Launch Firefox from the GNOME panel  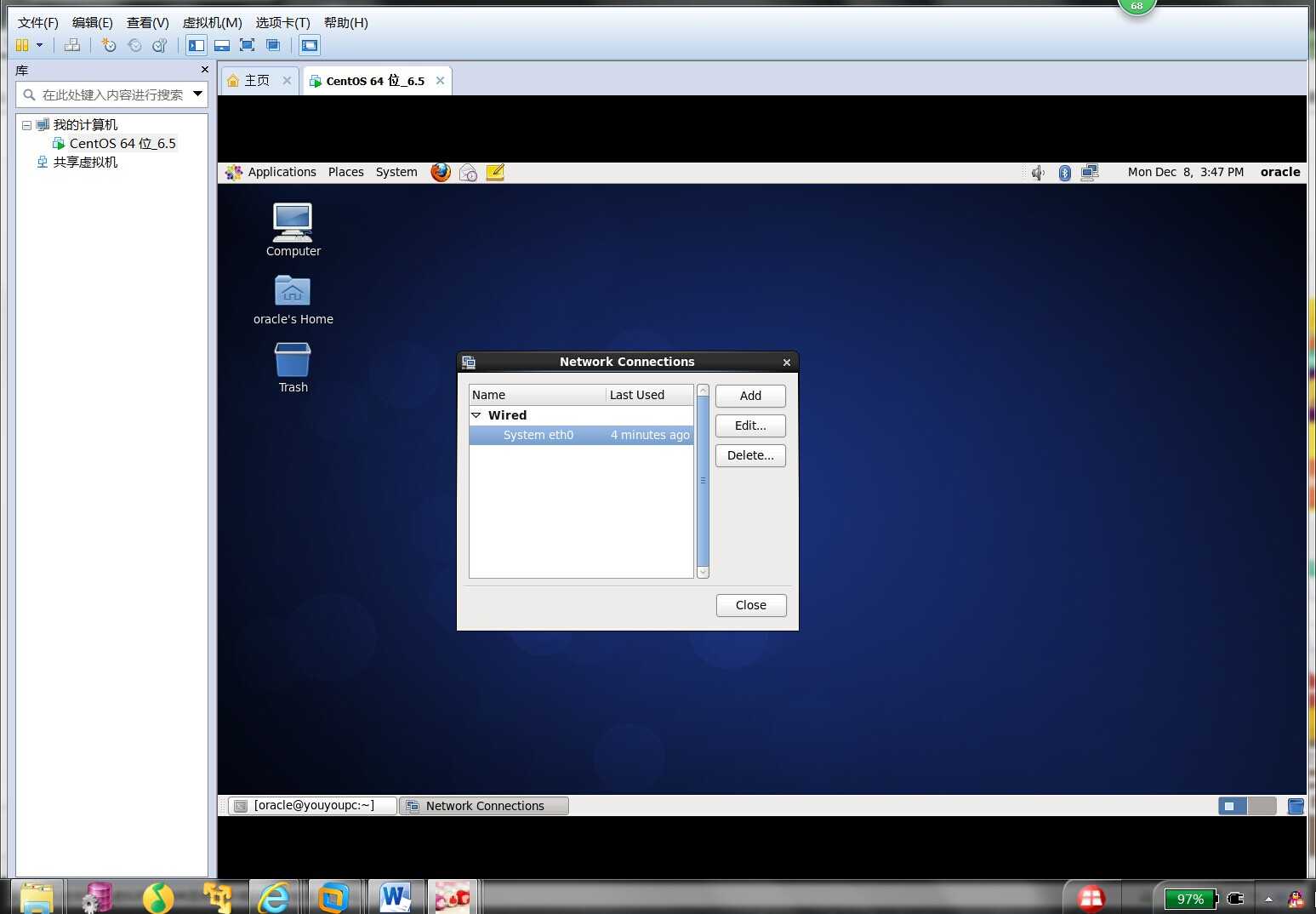pos(441,172)
